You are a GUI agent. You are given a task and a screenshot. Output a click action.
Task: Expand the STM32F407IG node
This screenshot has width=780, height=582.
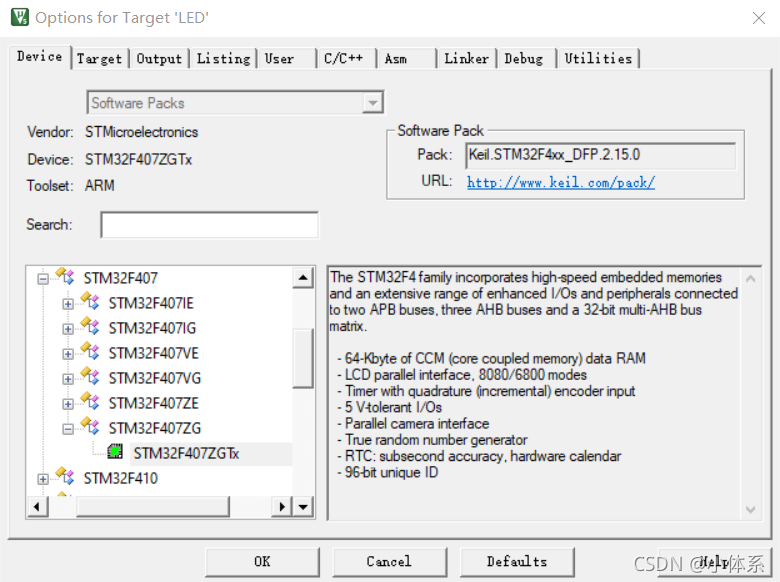tap(68, 329)
